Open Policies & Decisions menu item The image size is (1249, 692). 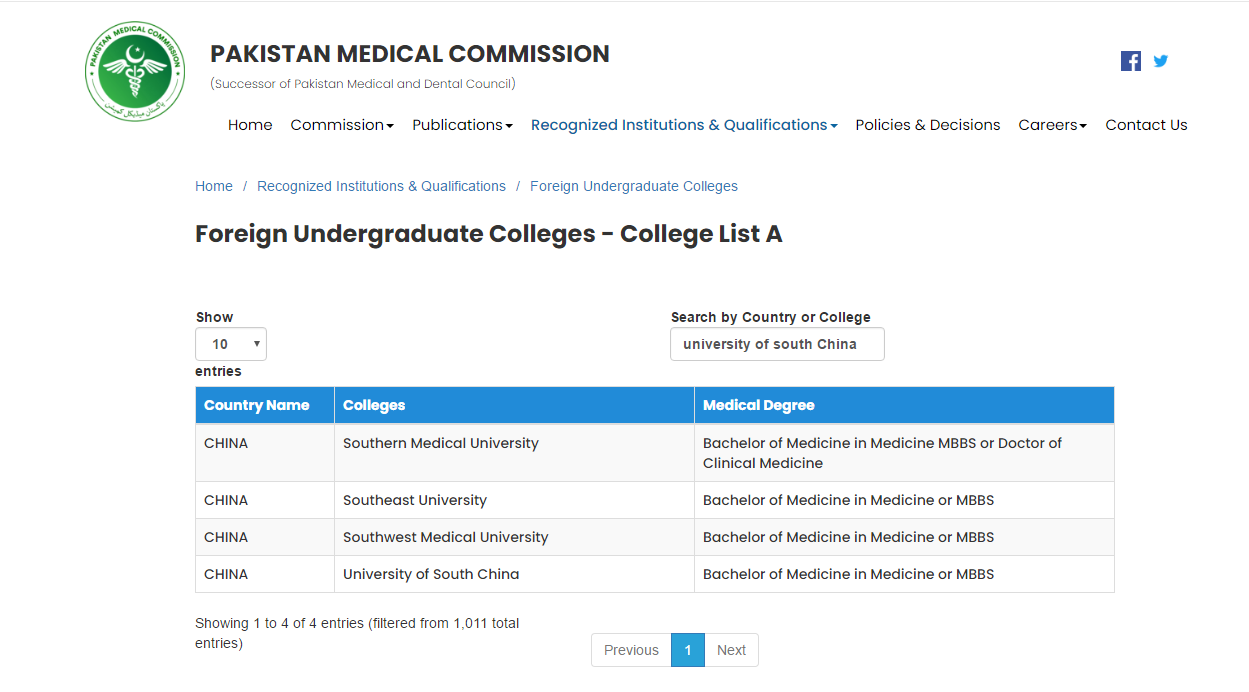click(x=928, y=125)
